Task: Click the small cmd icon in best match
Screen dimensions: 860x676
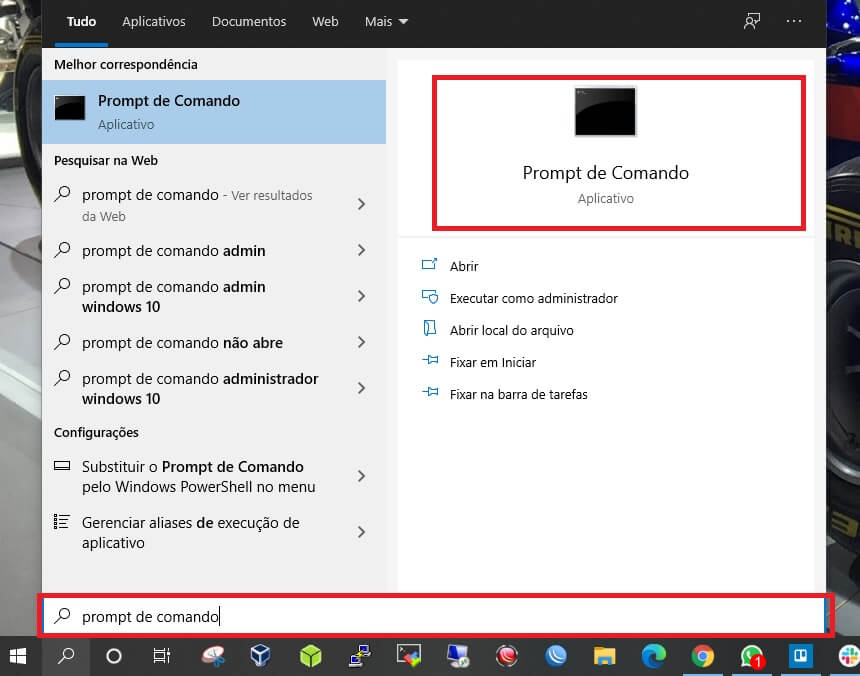Action: tap(70, 107)
